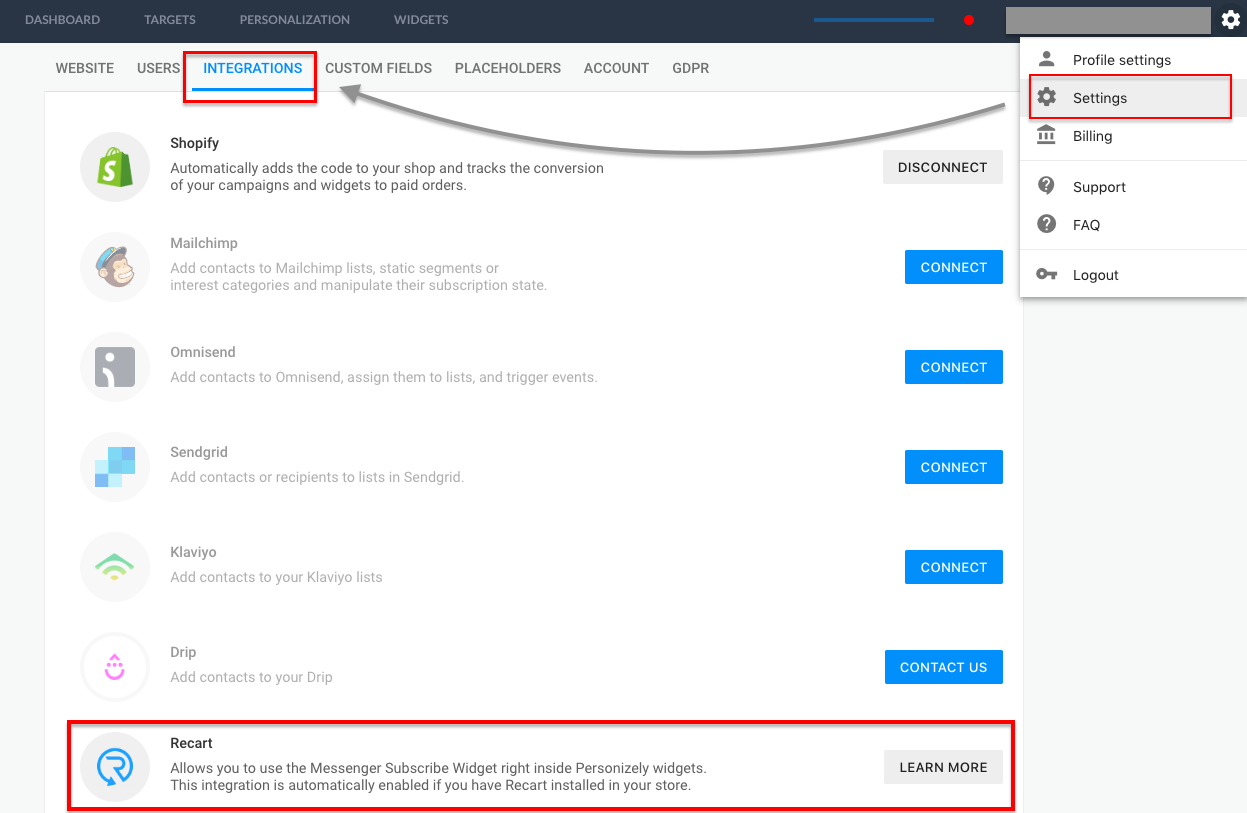The image size is (1247, 813).
Task: Switch to the Website tab
Action: point(85,68)
